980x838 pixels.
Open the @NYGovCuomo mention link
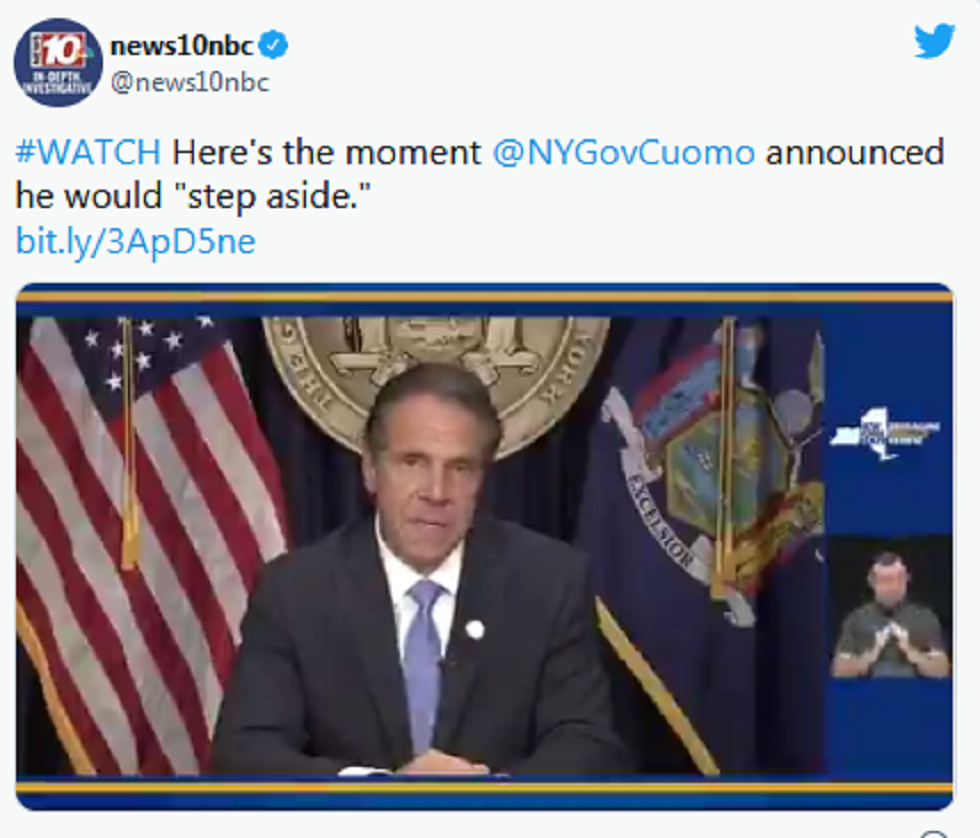624,152
